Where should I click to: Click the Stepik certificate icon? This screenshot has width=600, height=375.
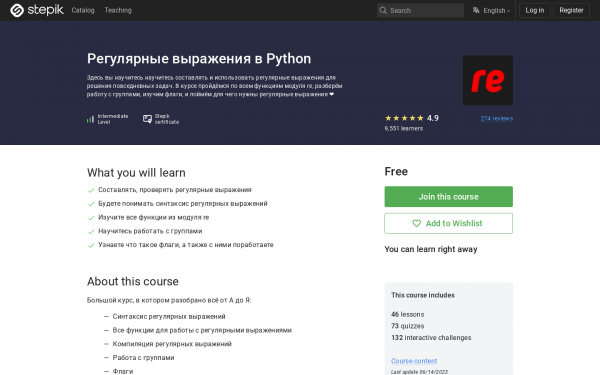pyautogui.click(x=147, y=119)
